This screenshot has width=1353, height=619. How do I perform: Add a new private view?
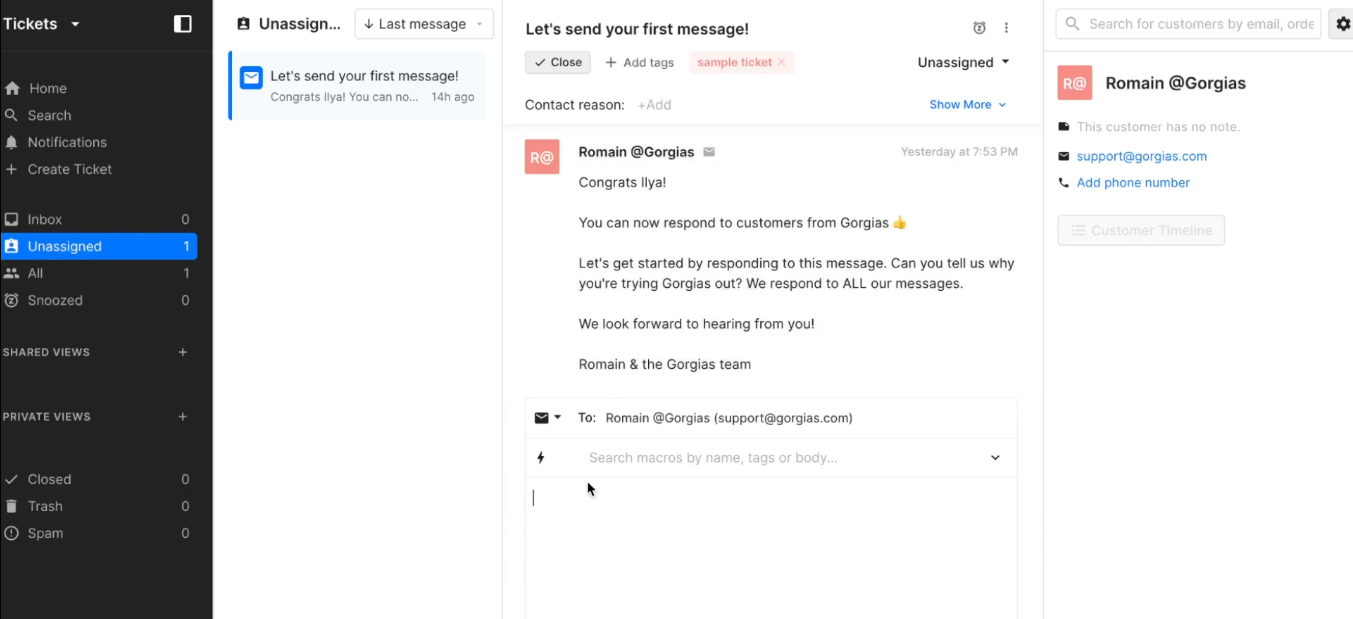[x=182, y=416]
